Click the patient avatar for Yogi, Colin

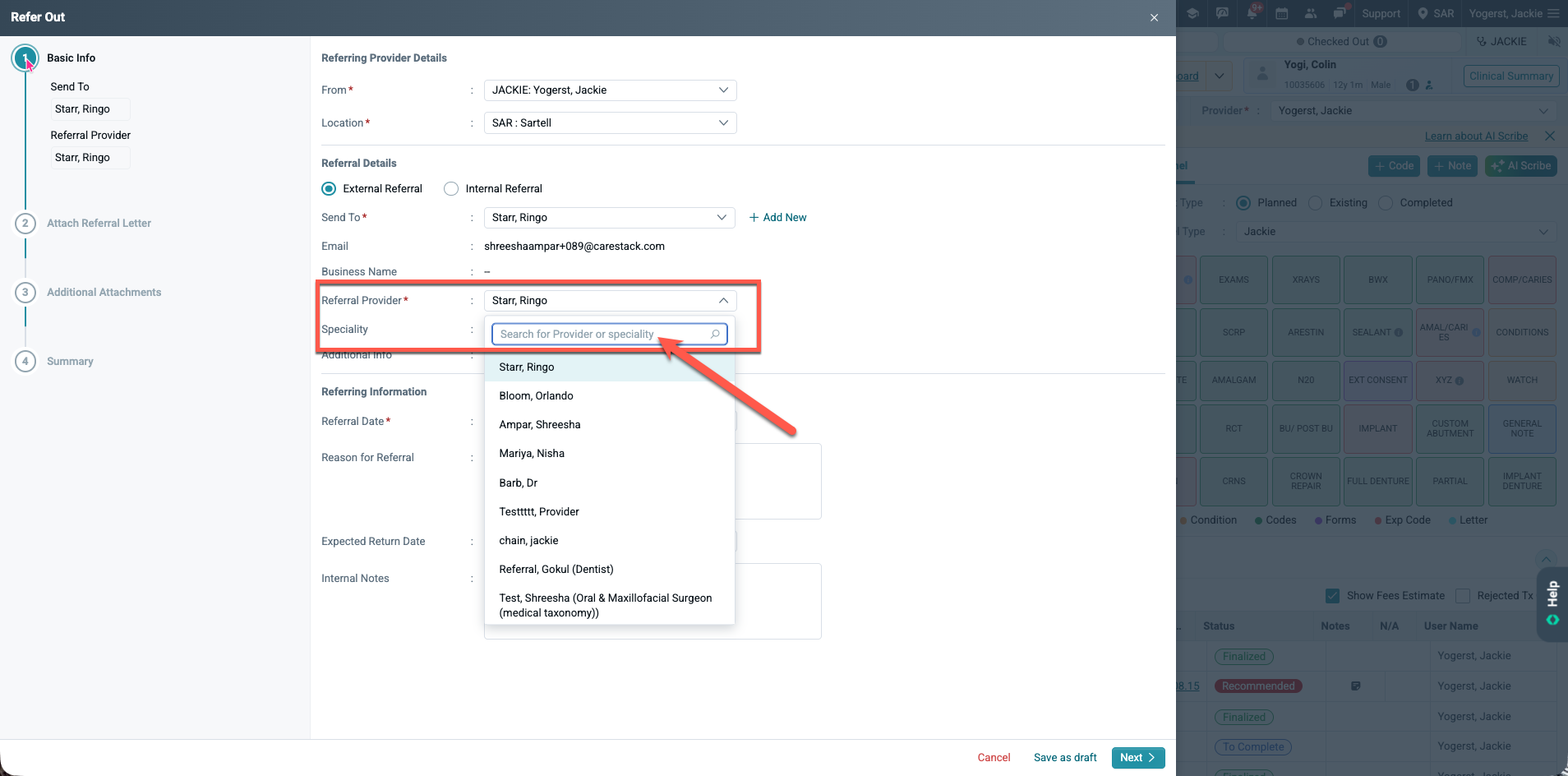[x=1262, y=76]
